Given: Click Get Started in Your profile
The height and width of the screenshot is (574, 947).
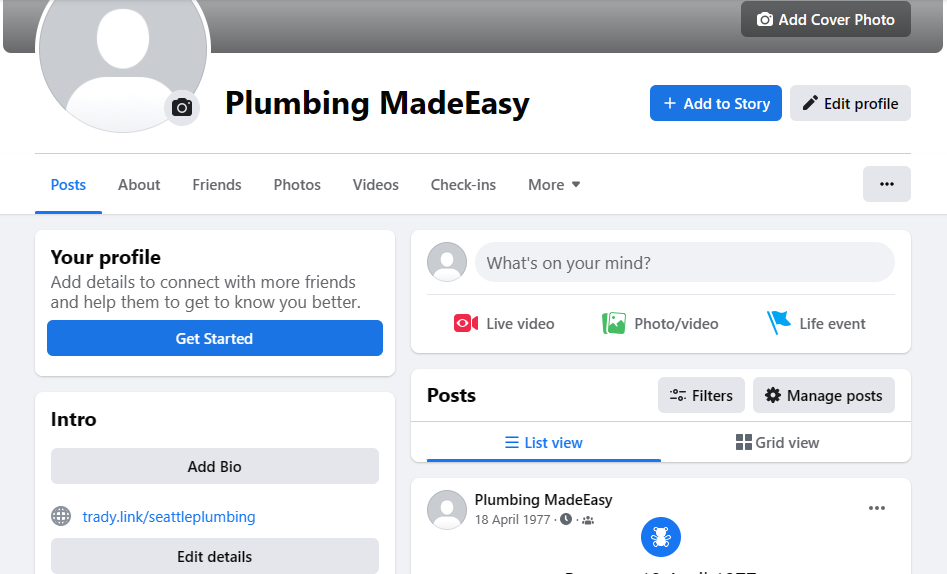Looking at the screenshot, I should [x=214, y=338].
